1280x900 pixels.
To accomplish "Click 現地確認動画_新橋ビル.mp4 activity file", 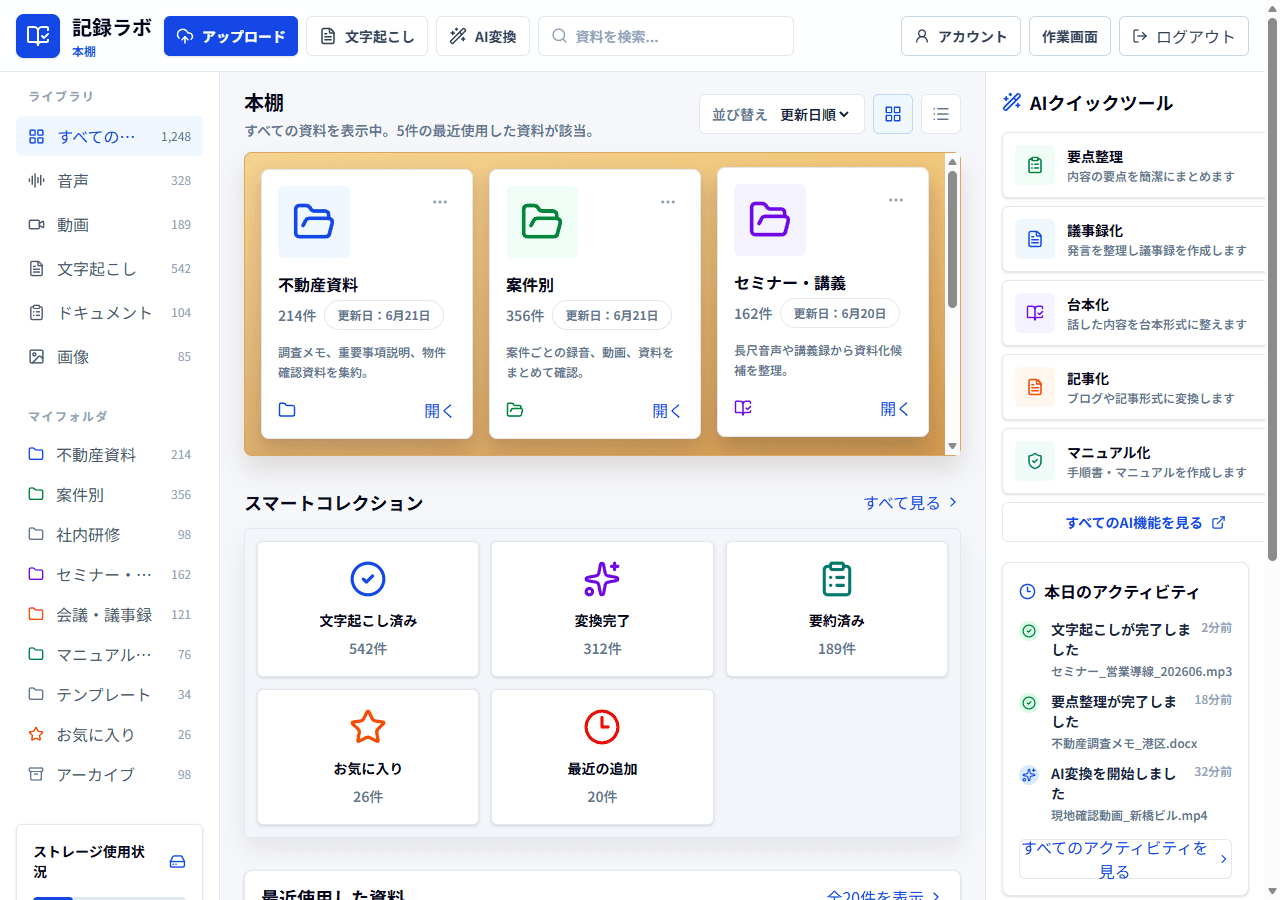I will (x=1129, y=815).
